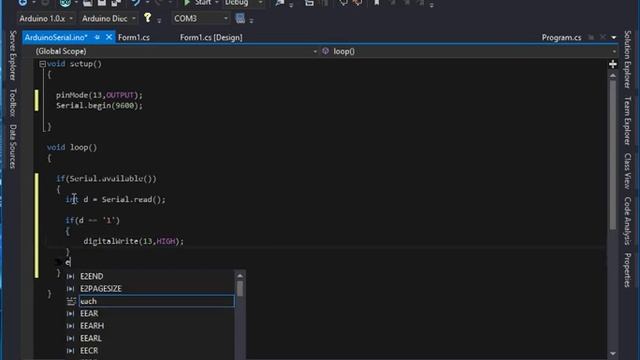
Task: Close the ArduinoSerial.ino tab
Action: pos(109,37)
